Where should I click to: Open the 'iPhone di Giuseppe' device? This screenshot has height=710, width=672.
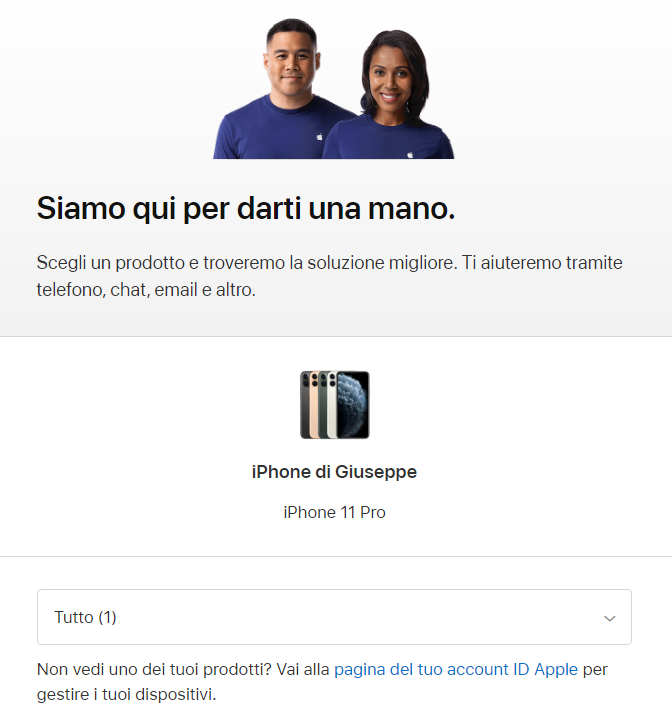[334, 472]
